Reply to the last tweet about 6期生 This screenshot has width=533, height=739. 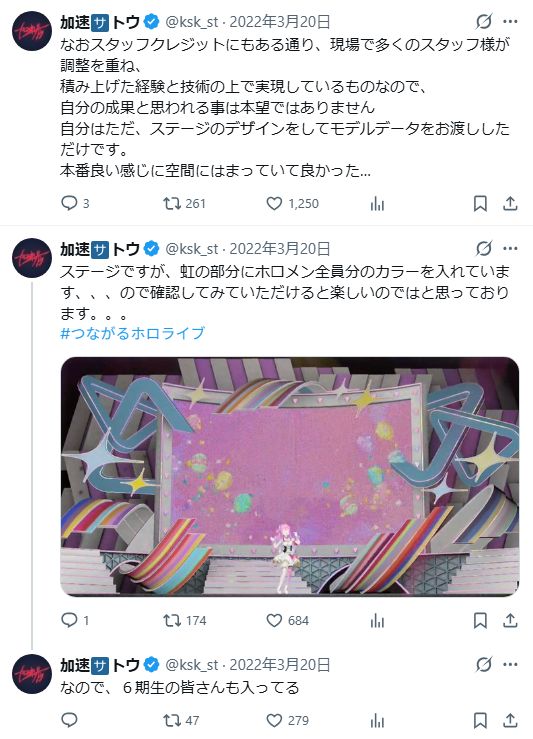(69, 720)
